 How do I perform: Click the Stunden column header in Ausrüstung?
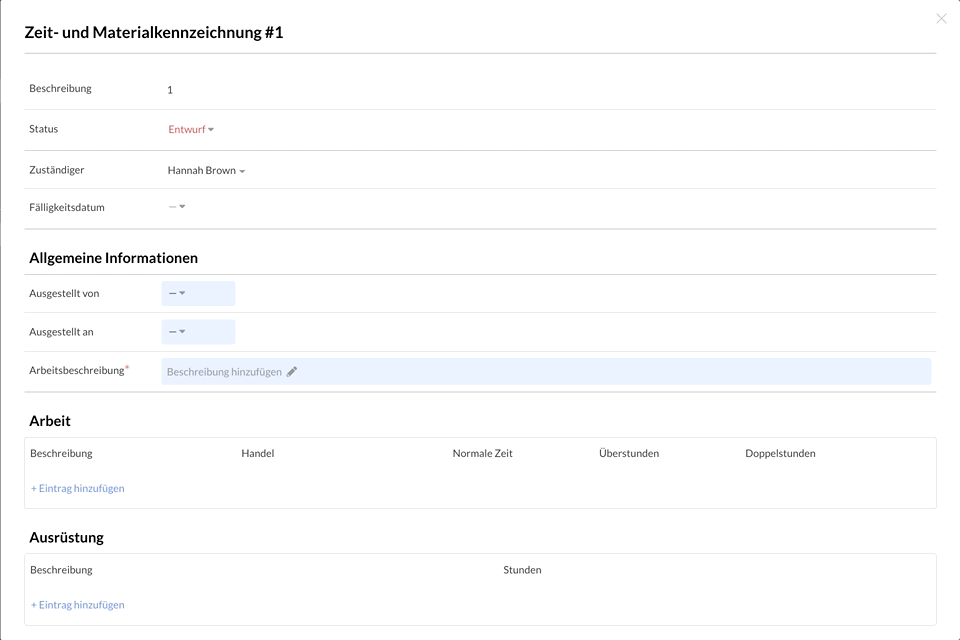[x=522, y=570]
